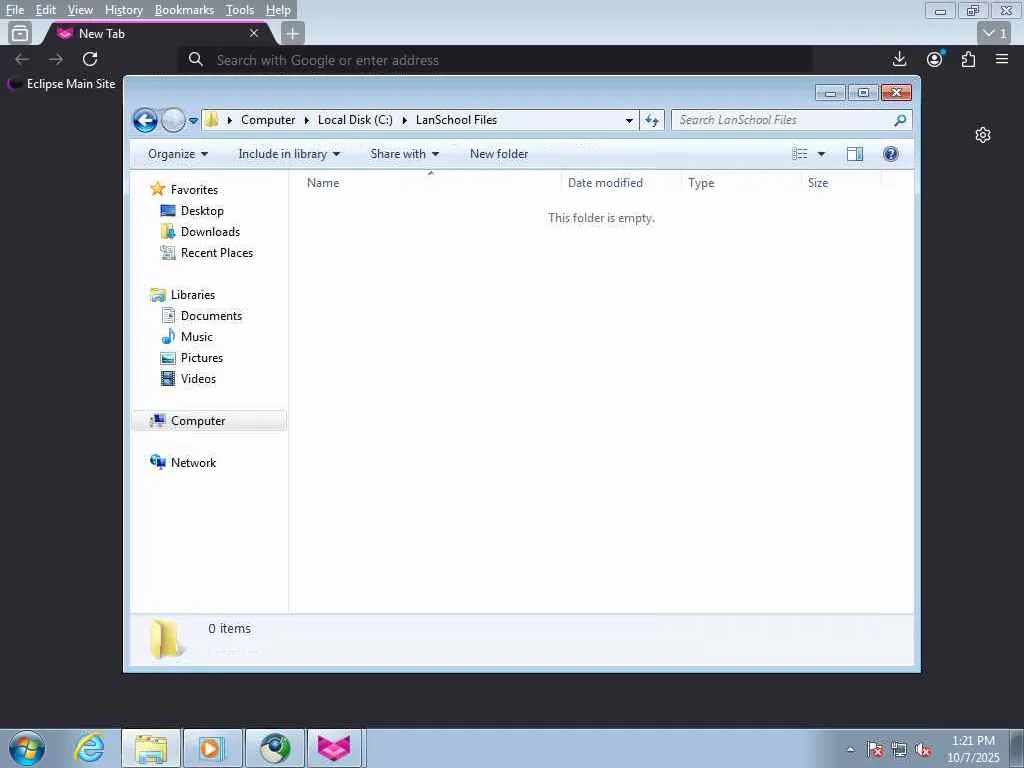Open Windows Media Player from taskbar

coord(212,748)
